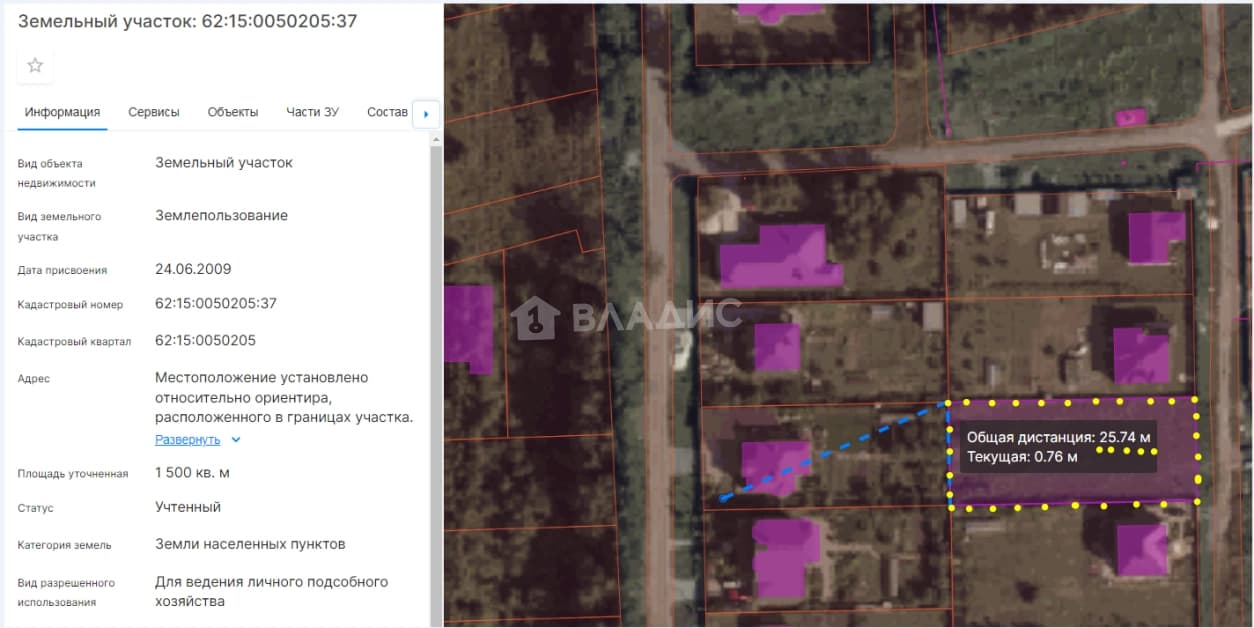
Task: Click the date value 24.06.2009
Action: [193, 268]
